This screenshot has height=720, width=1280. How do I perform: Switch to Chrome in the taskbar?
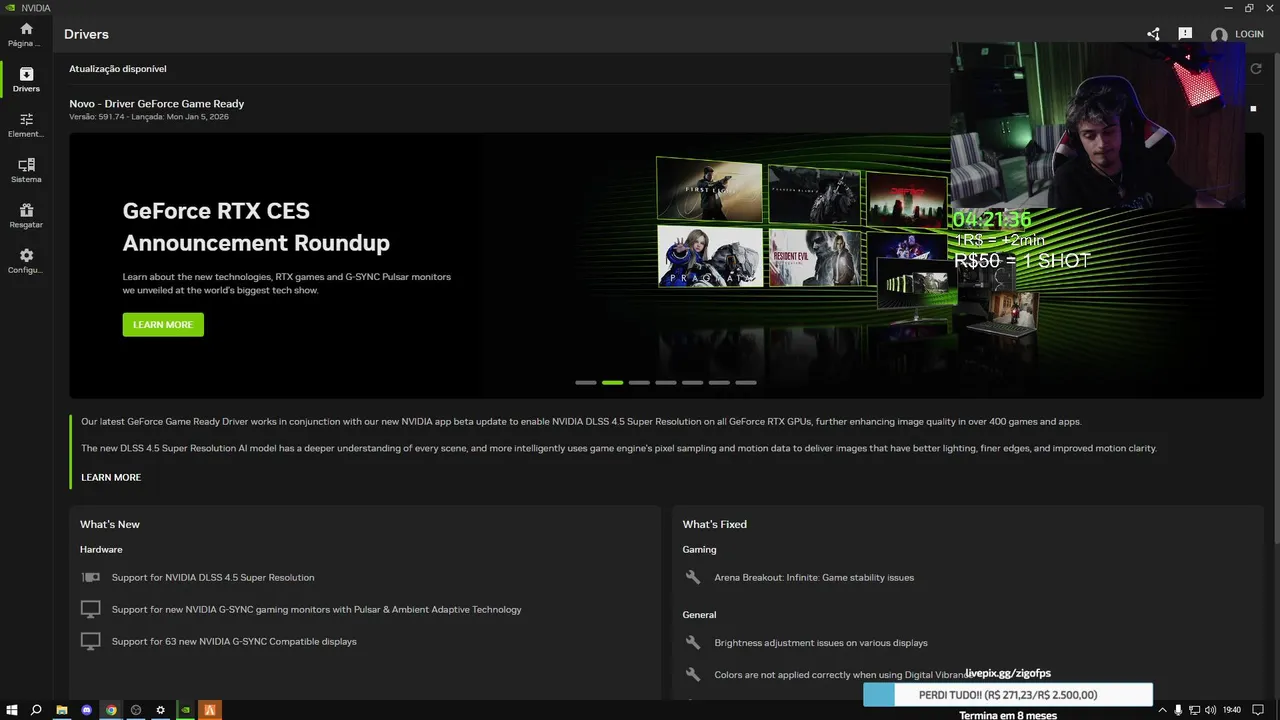111,710
